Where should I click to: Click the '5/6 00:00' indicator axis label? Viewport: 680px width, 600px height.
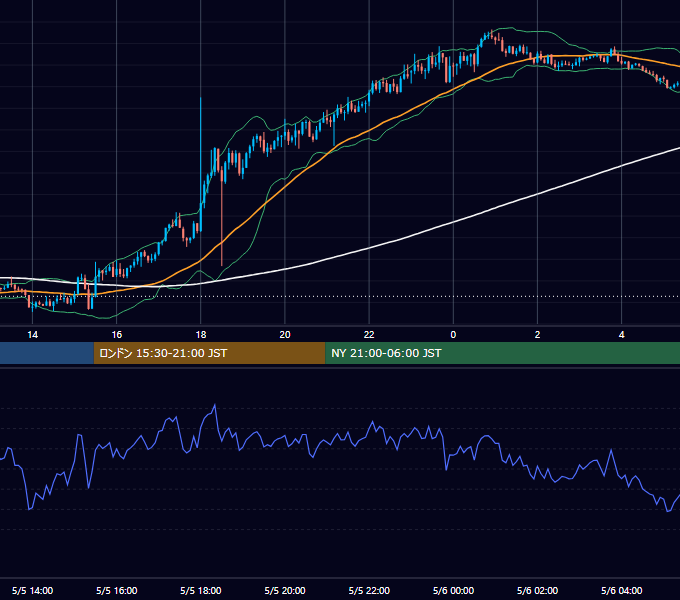coord(453,591)
